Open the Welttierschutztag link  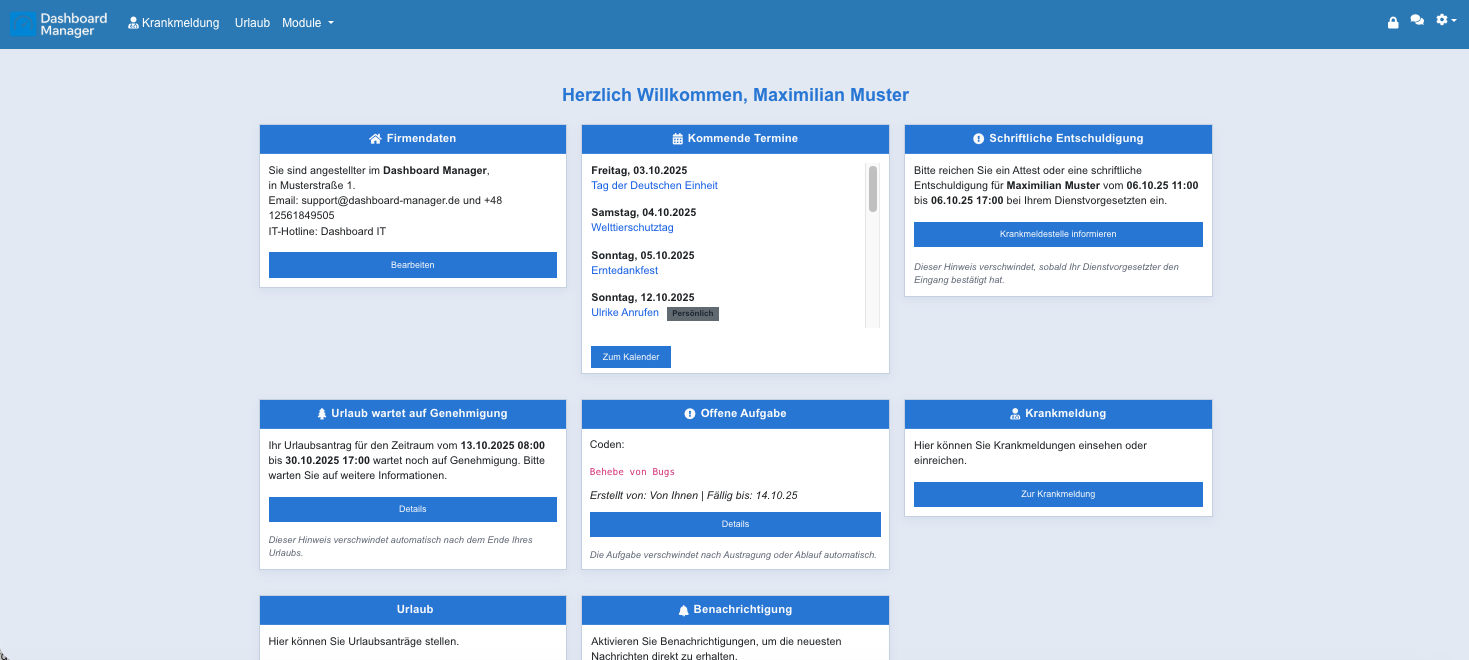click(x=632, y=227)
